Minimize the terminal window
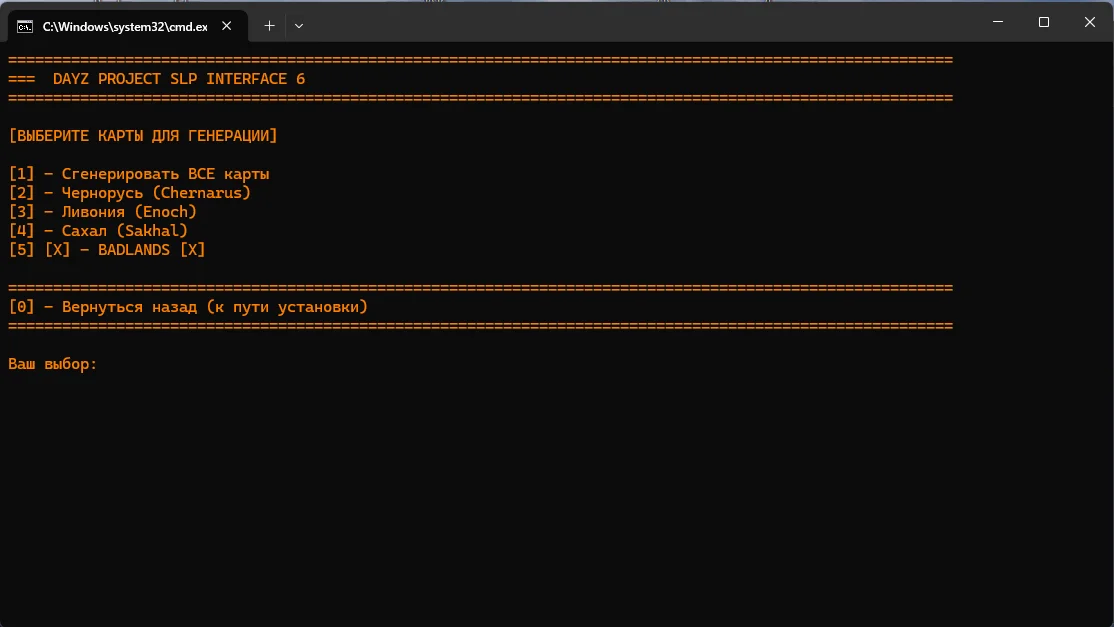Image resolution: width=1114 pixels, height=627 pixels. point(997,22)
